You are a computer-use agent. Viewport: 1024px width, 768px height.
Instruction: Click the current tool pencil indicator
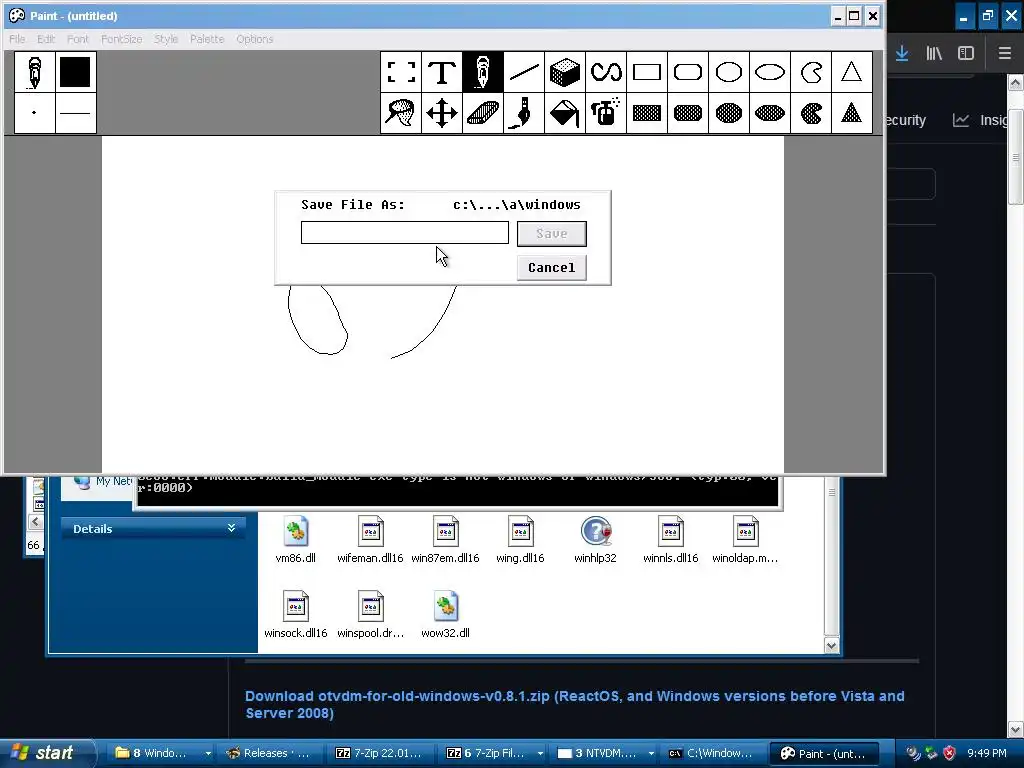[35, 72]
